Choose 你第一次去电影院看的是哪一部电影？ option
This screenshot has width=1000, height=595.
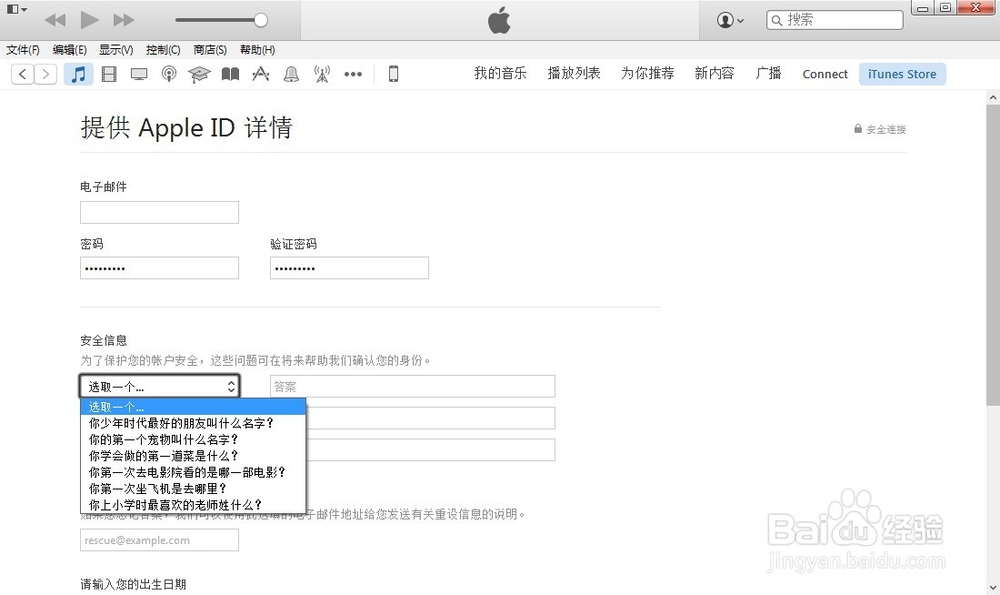pos(193,472)
